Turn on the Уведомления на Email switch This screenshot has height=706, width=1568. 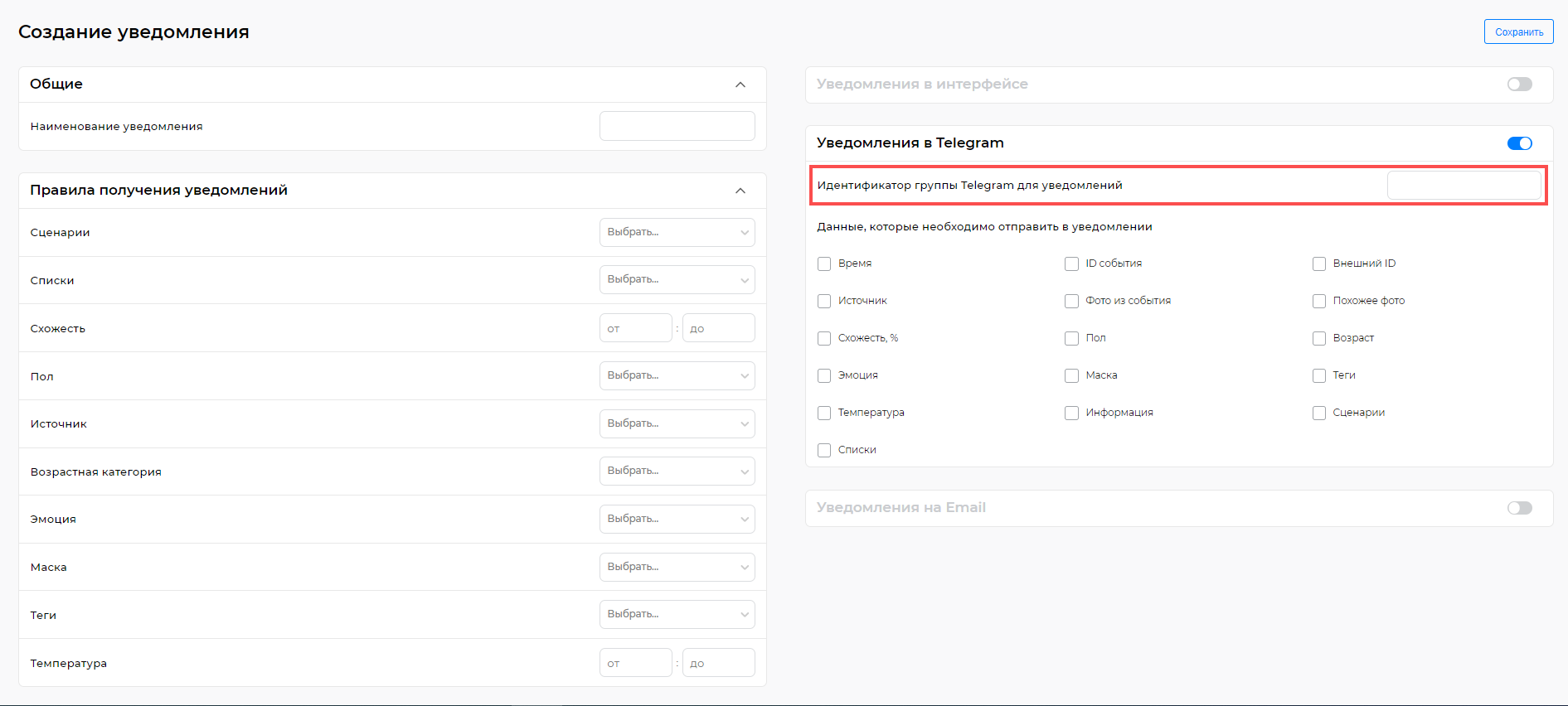(x=1519, y=508)
